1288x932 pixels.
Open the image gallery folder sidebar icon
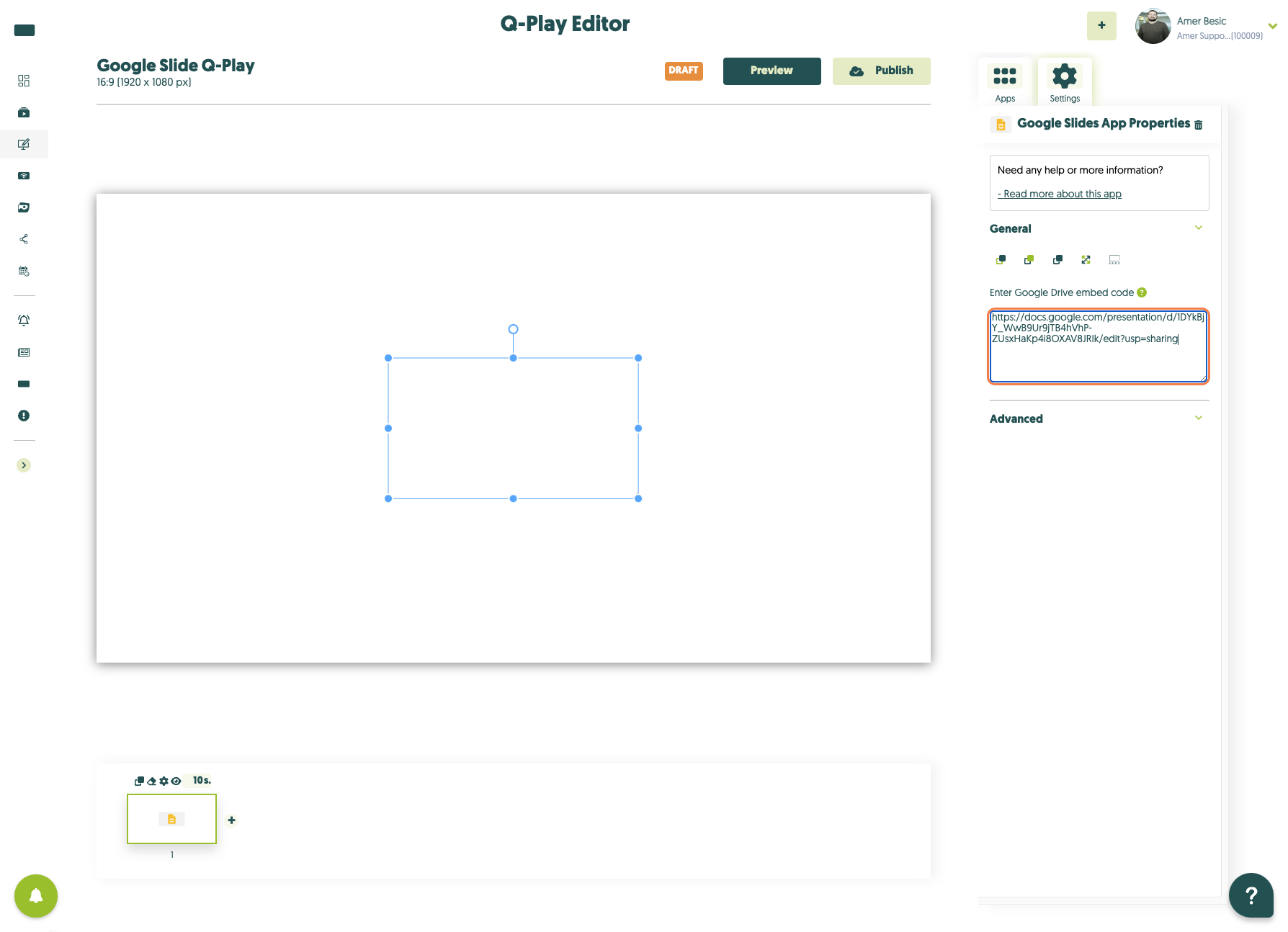point(24,207)
